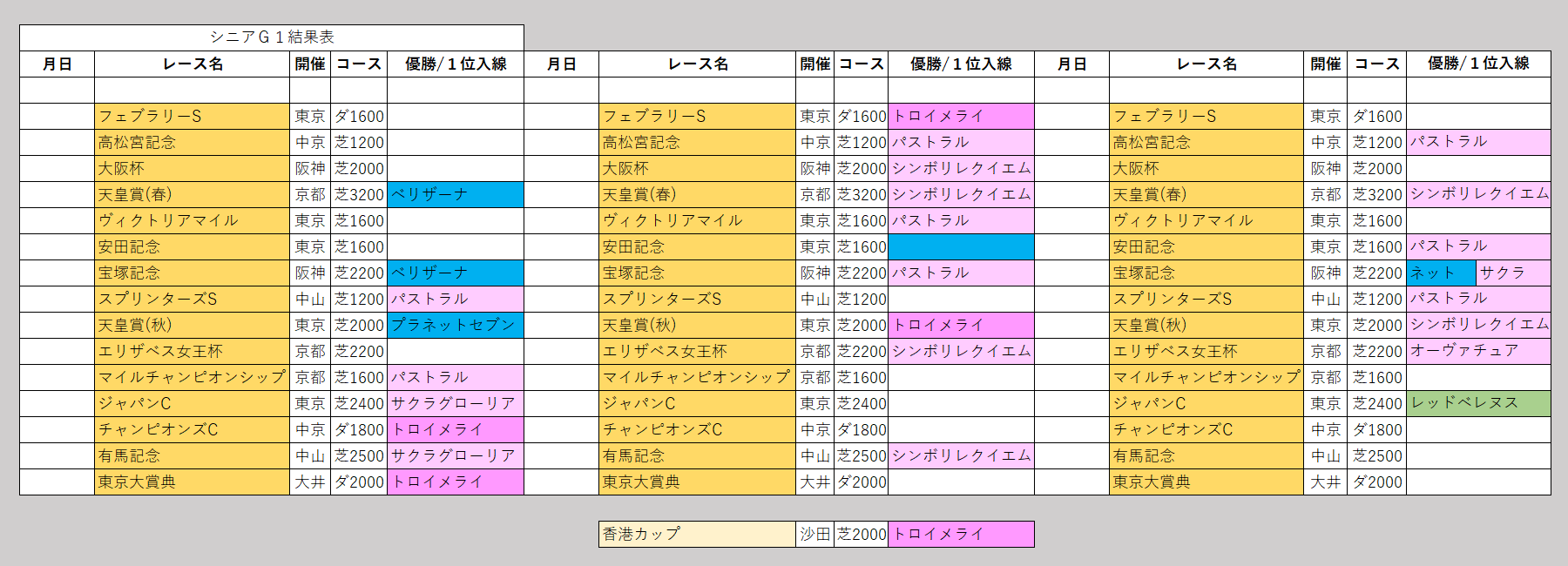Select the middle table's レース名 header
Screen dimensions: 1568x566
click(x=697, y=64)
